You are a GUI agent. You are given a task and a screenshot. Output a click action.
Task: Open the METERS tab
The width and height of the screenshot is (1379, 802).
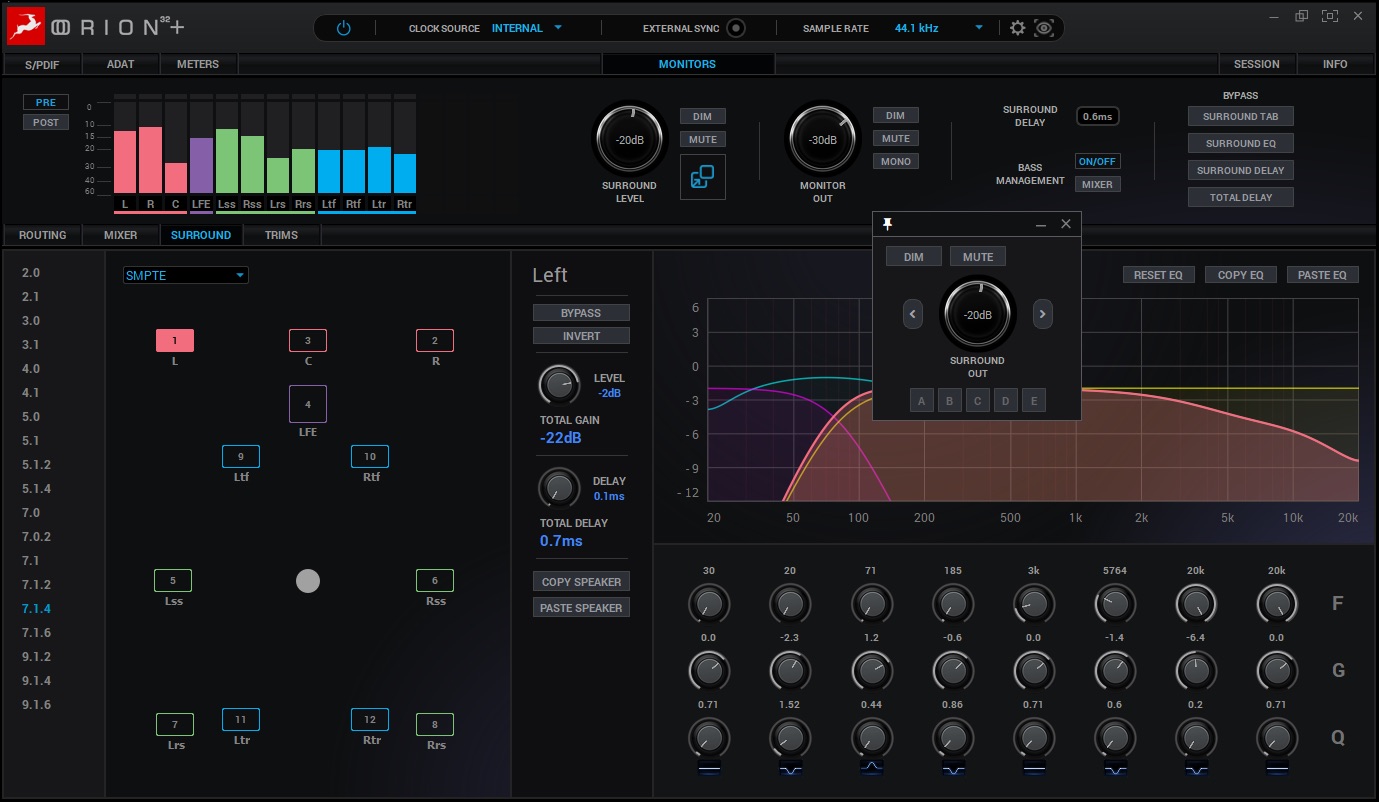tap(198, 64)
